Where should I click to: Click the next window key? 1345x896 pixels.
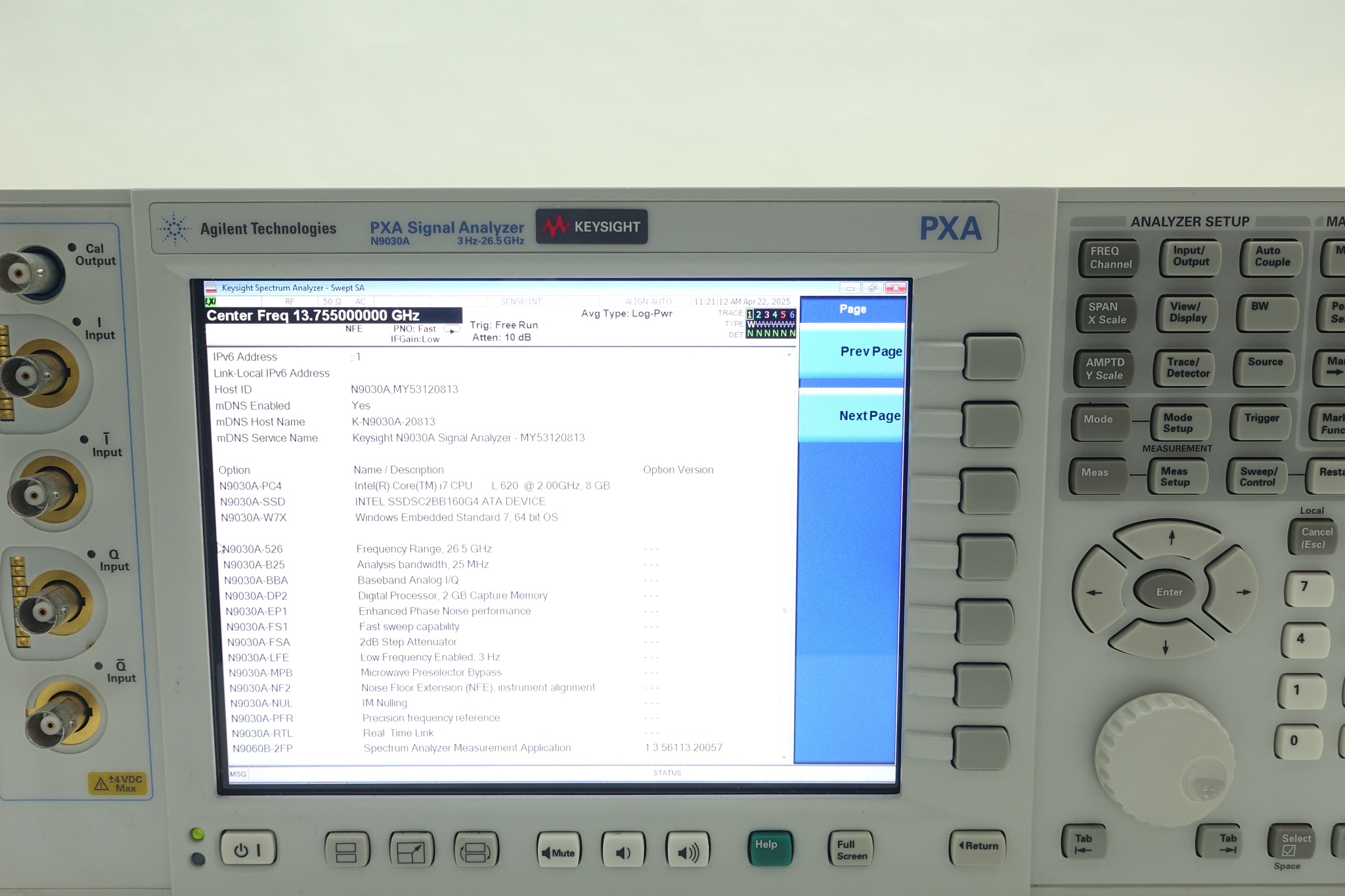pyautogui.click(x=475, y=851)
